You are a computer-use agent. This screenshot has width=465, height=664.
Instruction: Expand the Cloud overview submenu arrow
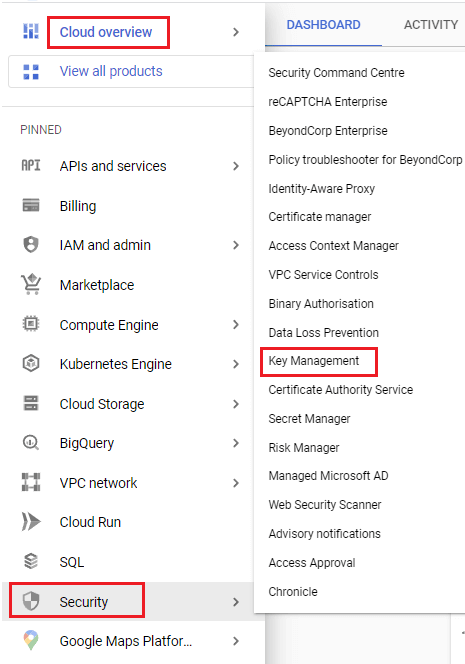point(236,32)
